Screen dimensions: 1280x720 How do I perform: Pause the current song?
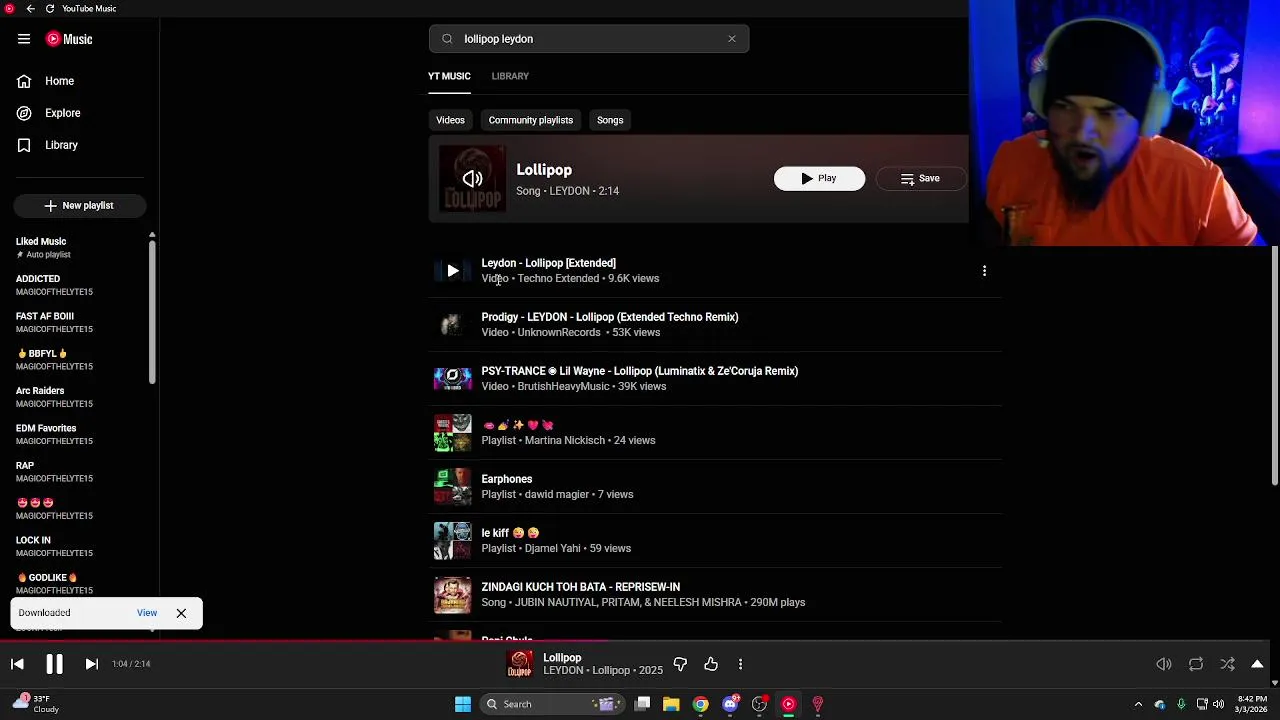54,664
